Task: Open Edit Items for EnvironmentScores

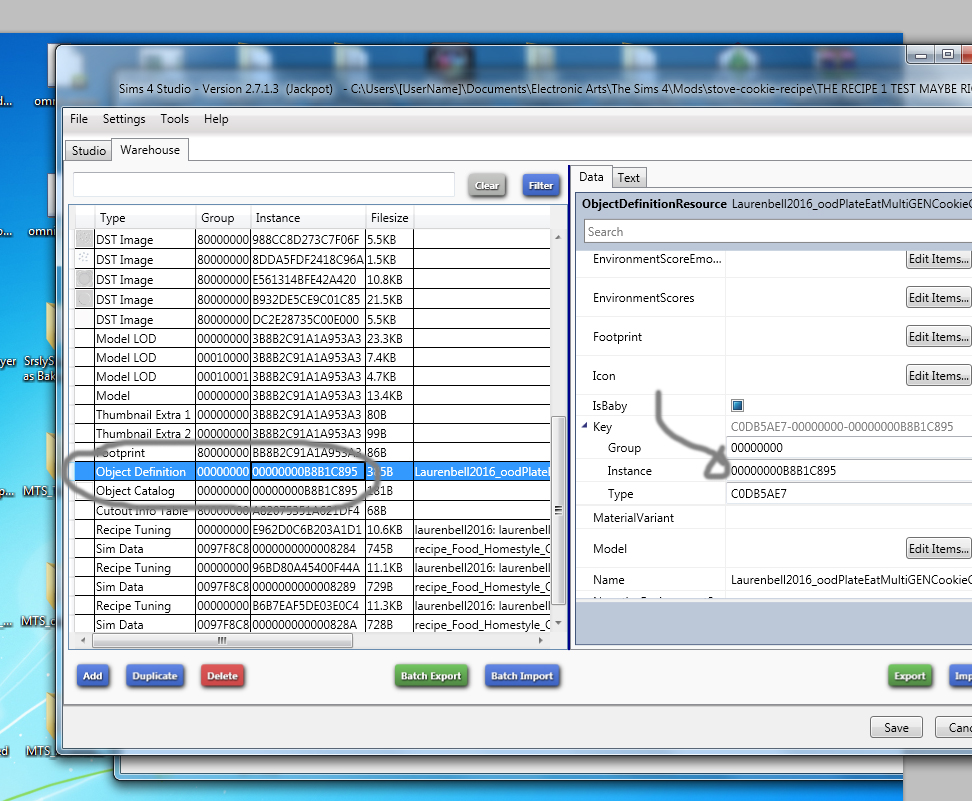Action: 939,298
